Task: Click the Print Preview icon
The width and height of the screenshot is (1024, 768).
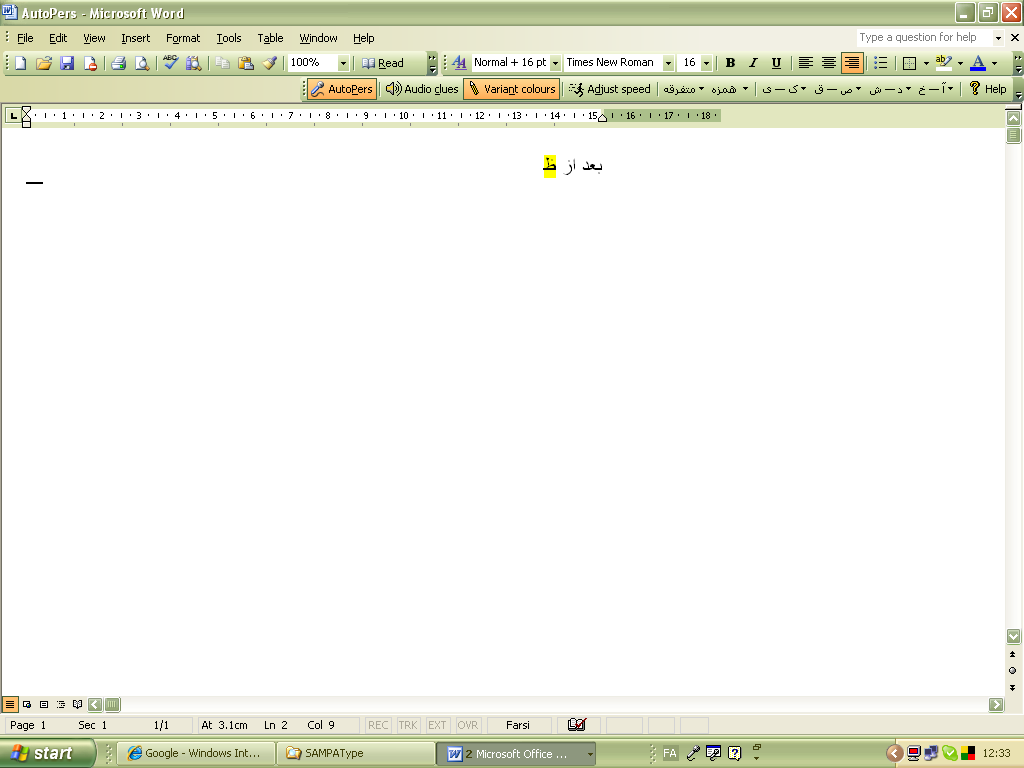Action: 142,63
